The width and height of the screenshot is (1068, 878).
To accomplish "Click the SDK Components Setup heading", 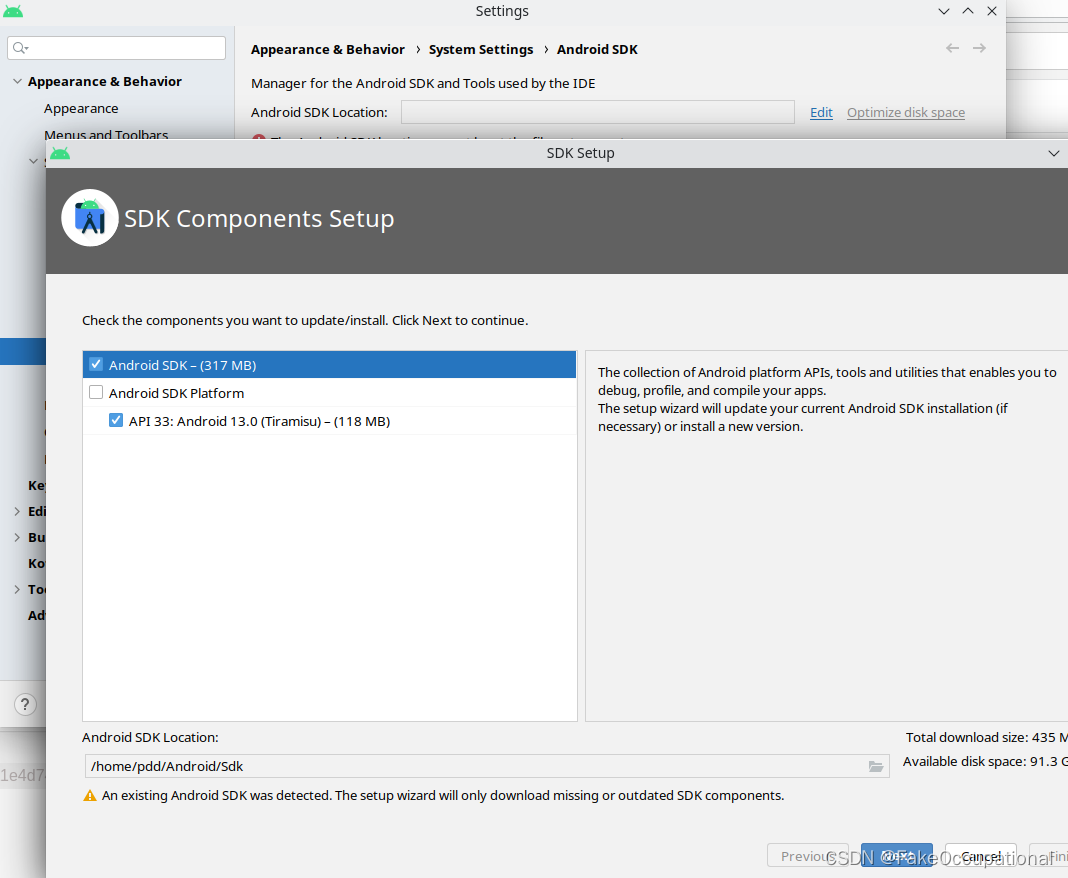I will click(x=259, y=218).
